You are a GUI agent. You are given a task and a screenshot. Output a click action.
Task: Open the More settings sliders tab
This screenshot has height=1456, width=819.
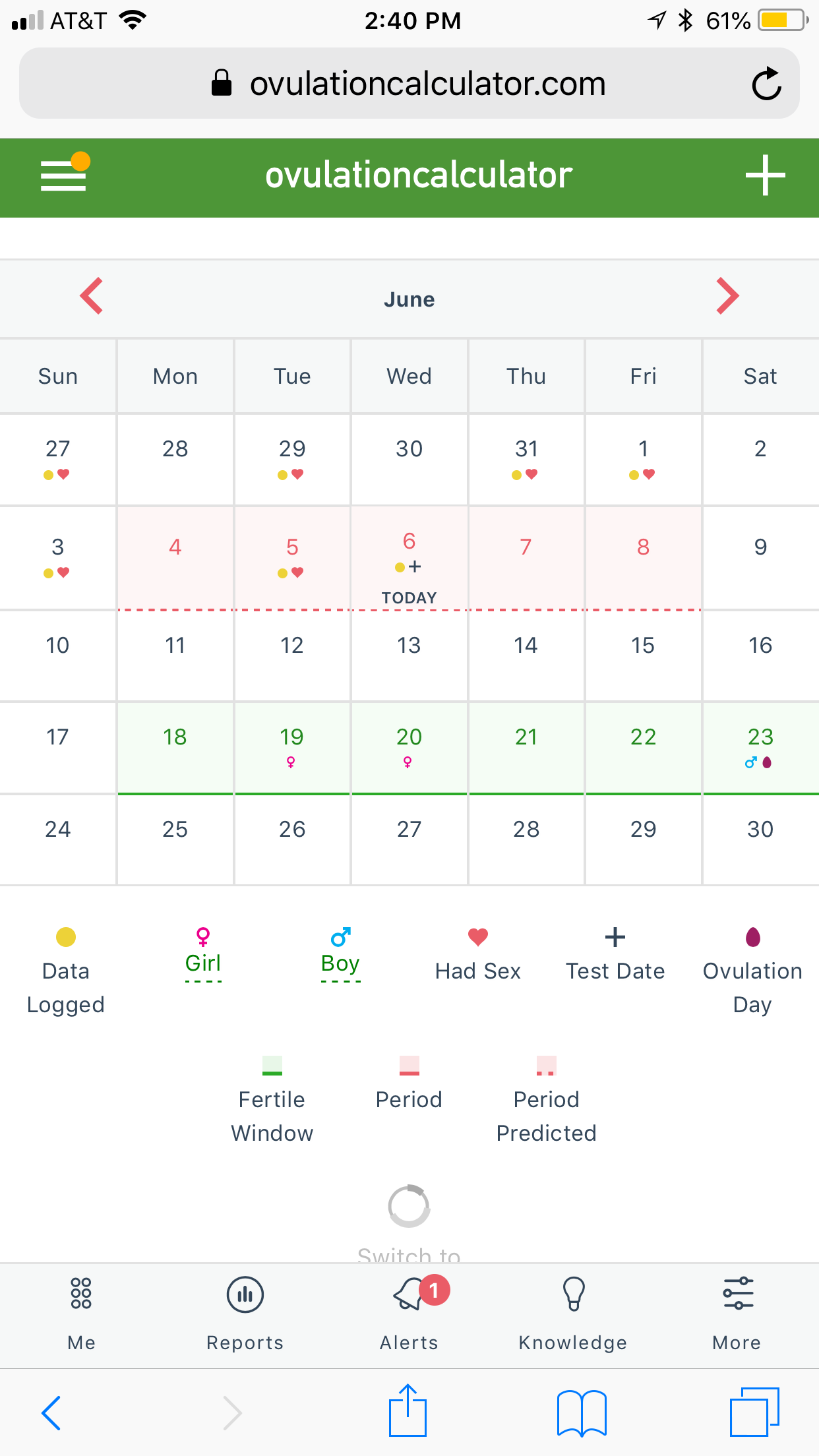click(x=738, y=1294)
